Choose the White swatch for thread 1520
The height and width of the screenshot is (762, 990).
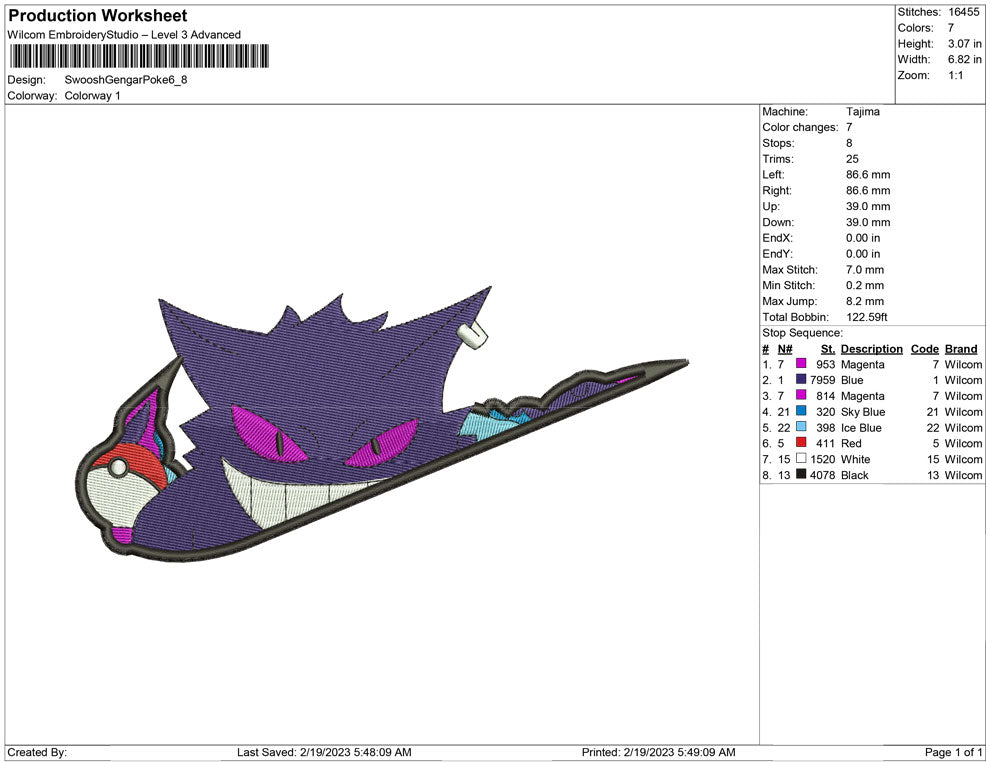coord(801,460)
